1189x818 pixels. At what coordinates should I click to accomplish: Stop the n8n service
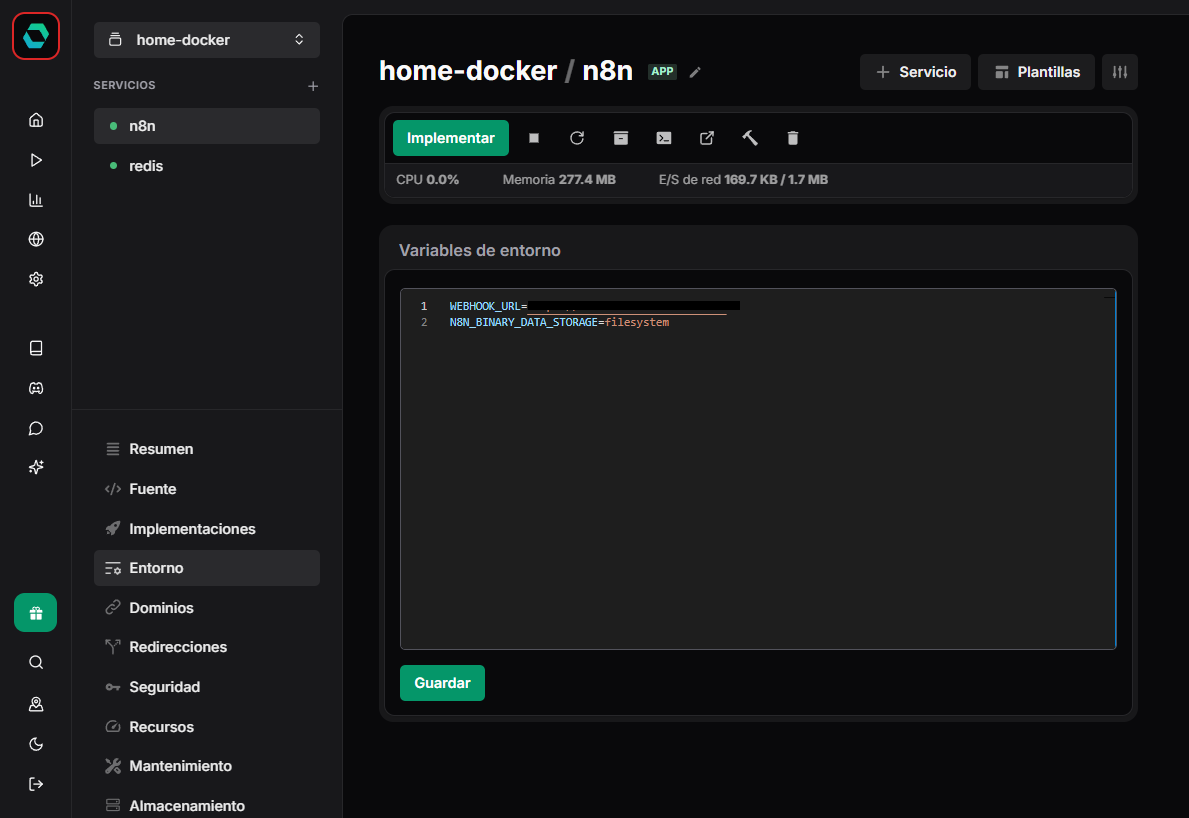[x=534, y=138]
